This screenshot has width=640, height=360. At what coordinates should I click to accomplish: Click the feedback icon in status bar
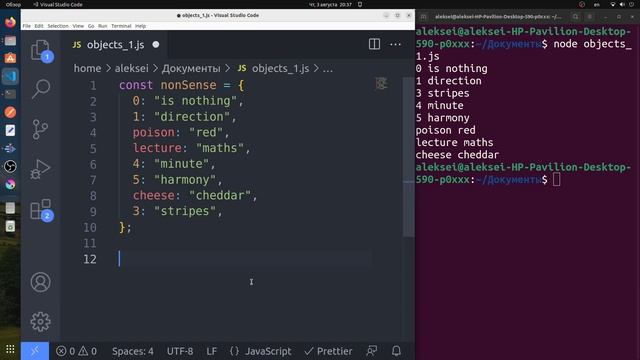coord(371,351)
